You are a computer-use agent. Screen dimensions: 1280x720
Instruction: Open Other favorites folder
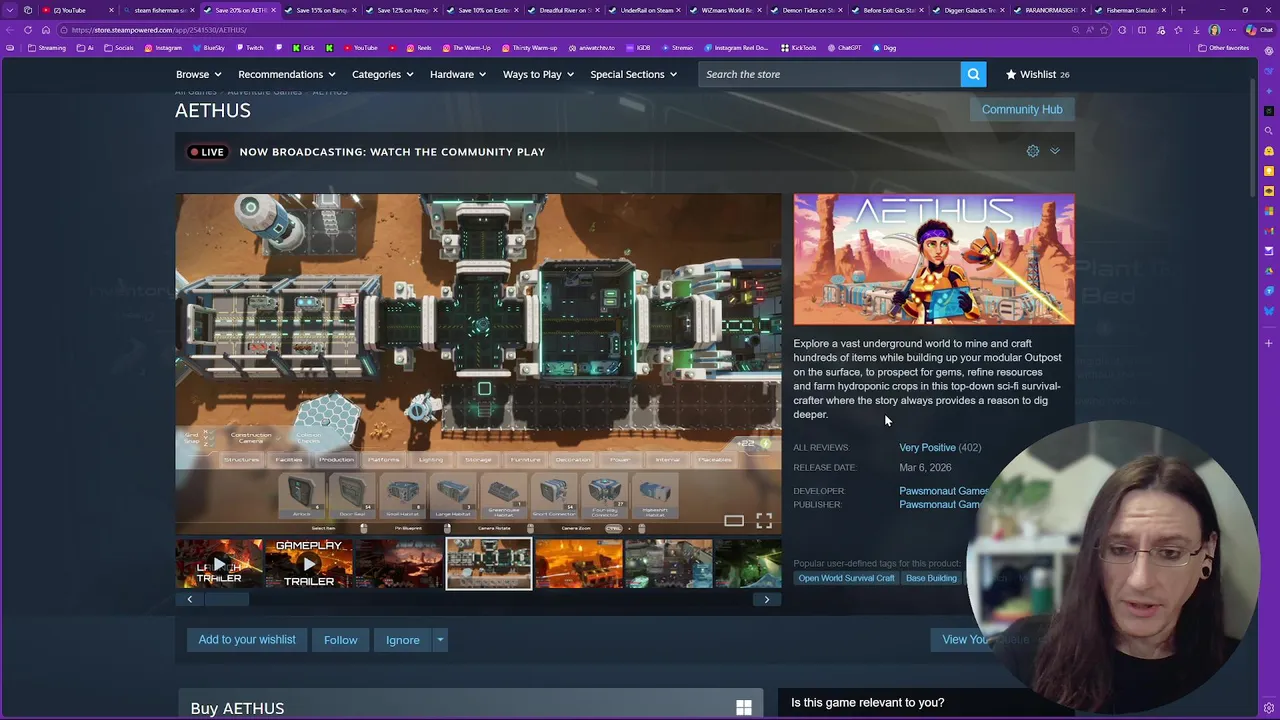click(x=1224, y=48)
